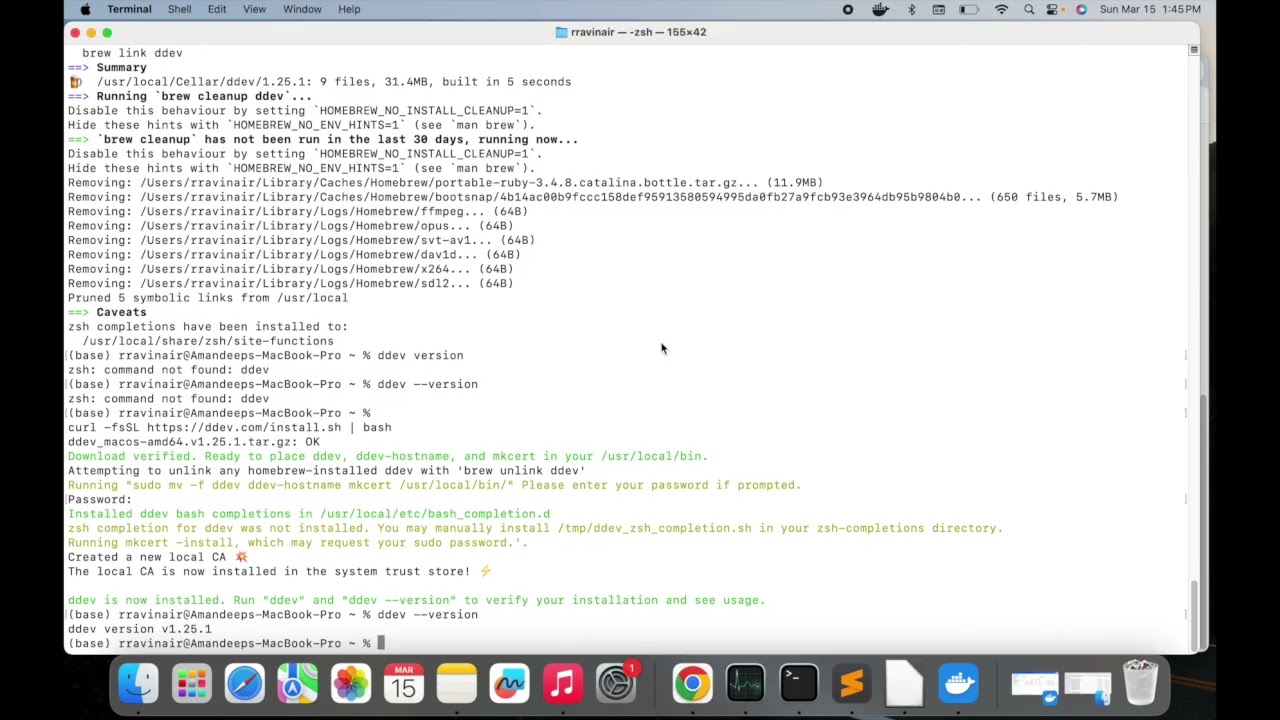Activate Siri from the menu bar
Screen dimensions: 1280x720
[1081, 9]
